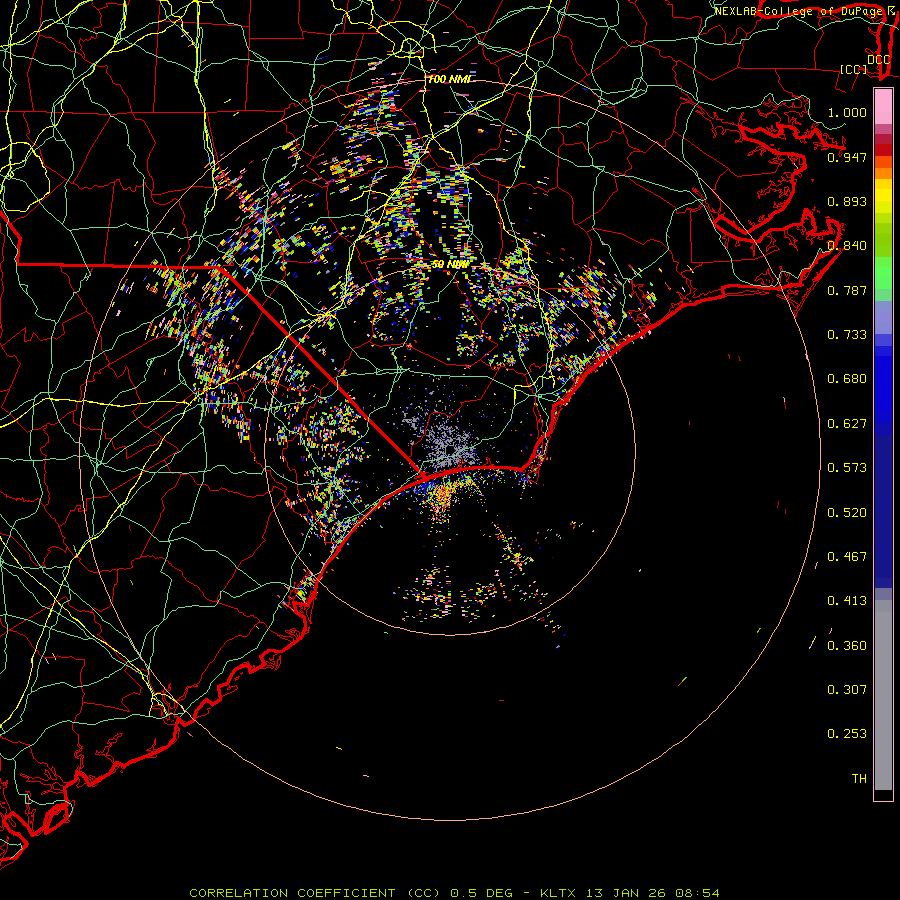
Task: Click the 0.573 scale label
Action: (847, 468)
